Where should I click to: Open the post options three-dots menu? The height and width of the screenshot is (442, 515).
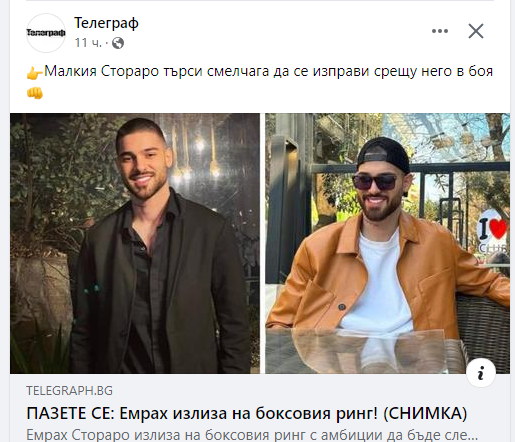pos(440,31)
